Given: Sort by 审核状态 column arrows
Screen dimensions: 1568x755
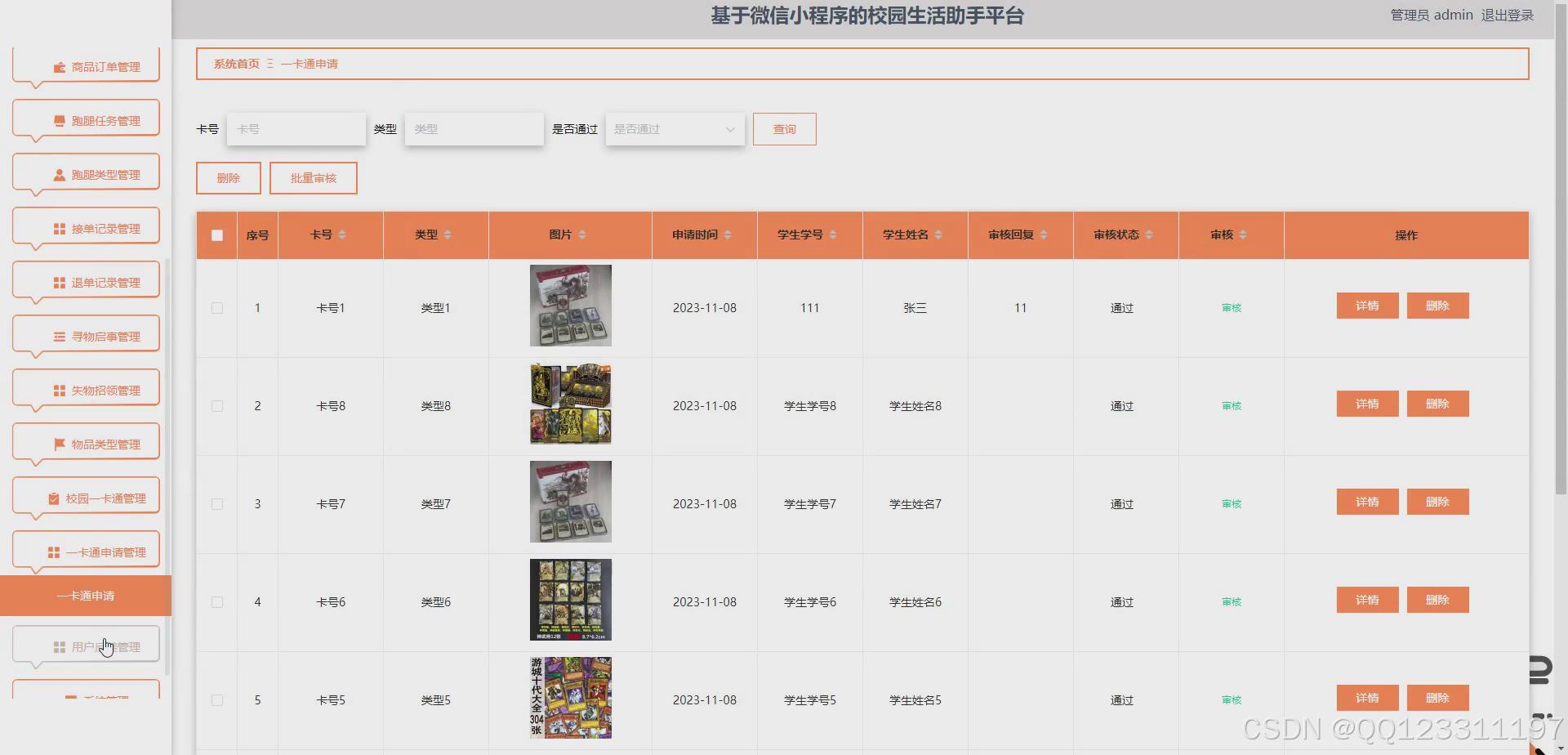Looking at the screenshot, I should pyautogui.click(x=1149, y=235).
